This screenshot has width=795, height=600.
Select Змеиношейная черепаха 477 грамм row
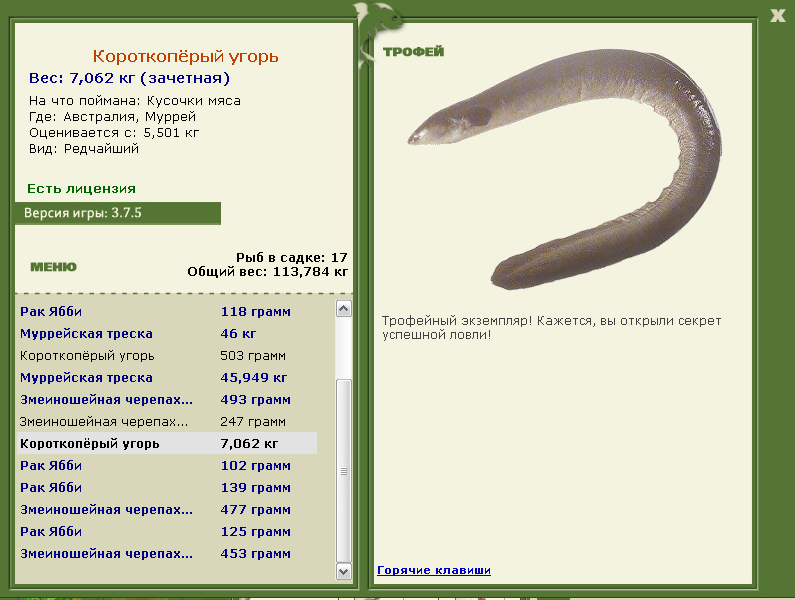167,510
